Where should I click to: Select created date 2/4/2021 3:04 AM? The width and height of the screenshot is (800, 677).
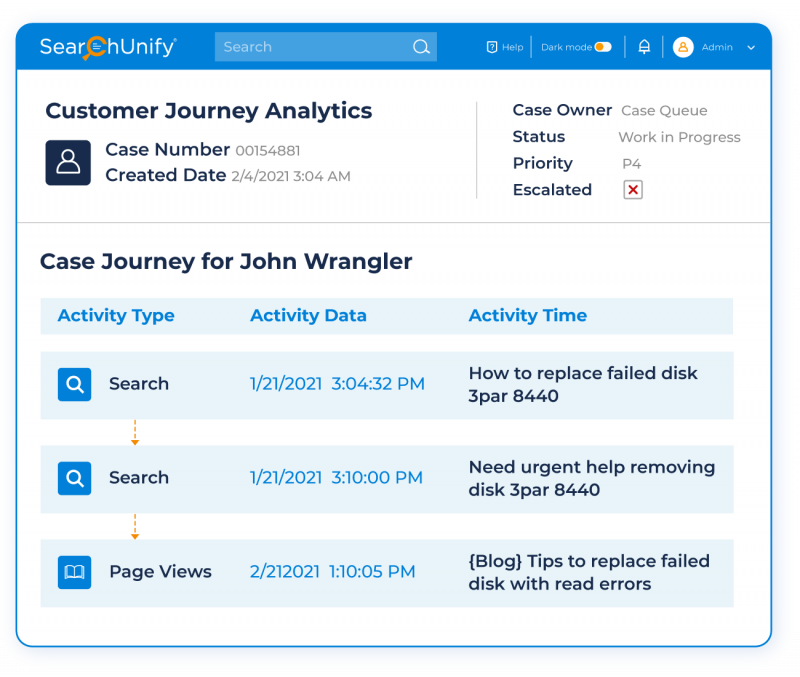(291, 176)
